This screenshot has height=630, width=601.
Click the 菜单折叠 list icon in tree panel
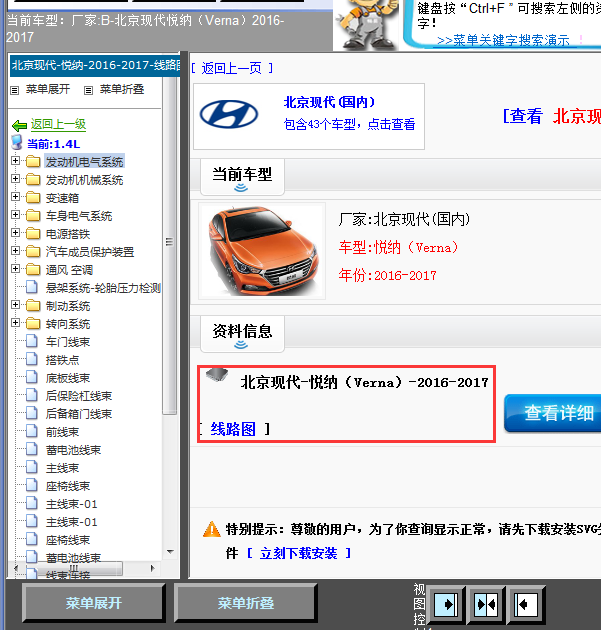click(88, 90)
